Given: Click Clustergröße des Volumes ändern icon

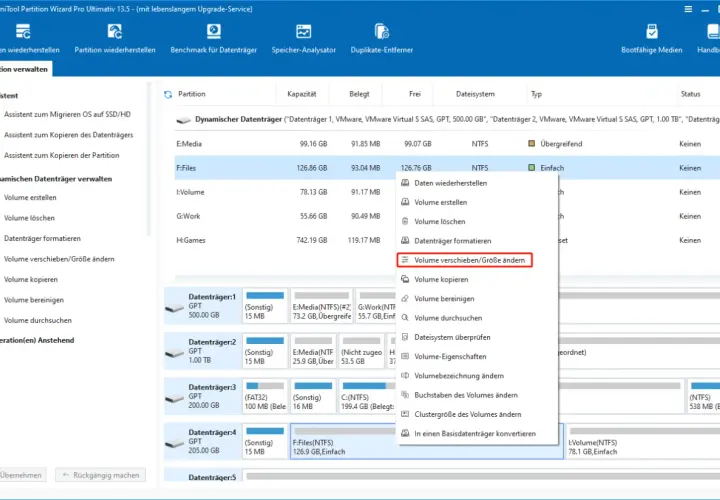Looking at the screenshot, I should pos(405,414).
